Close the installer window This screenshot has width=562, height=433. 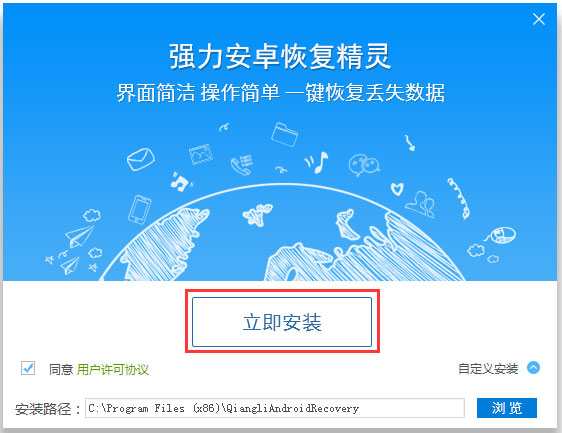tap(539, 19)
